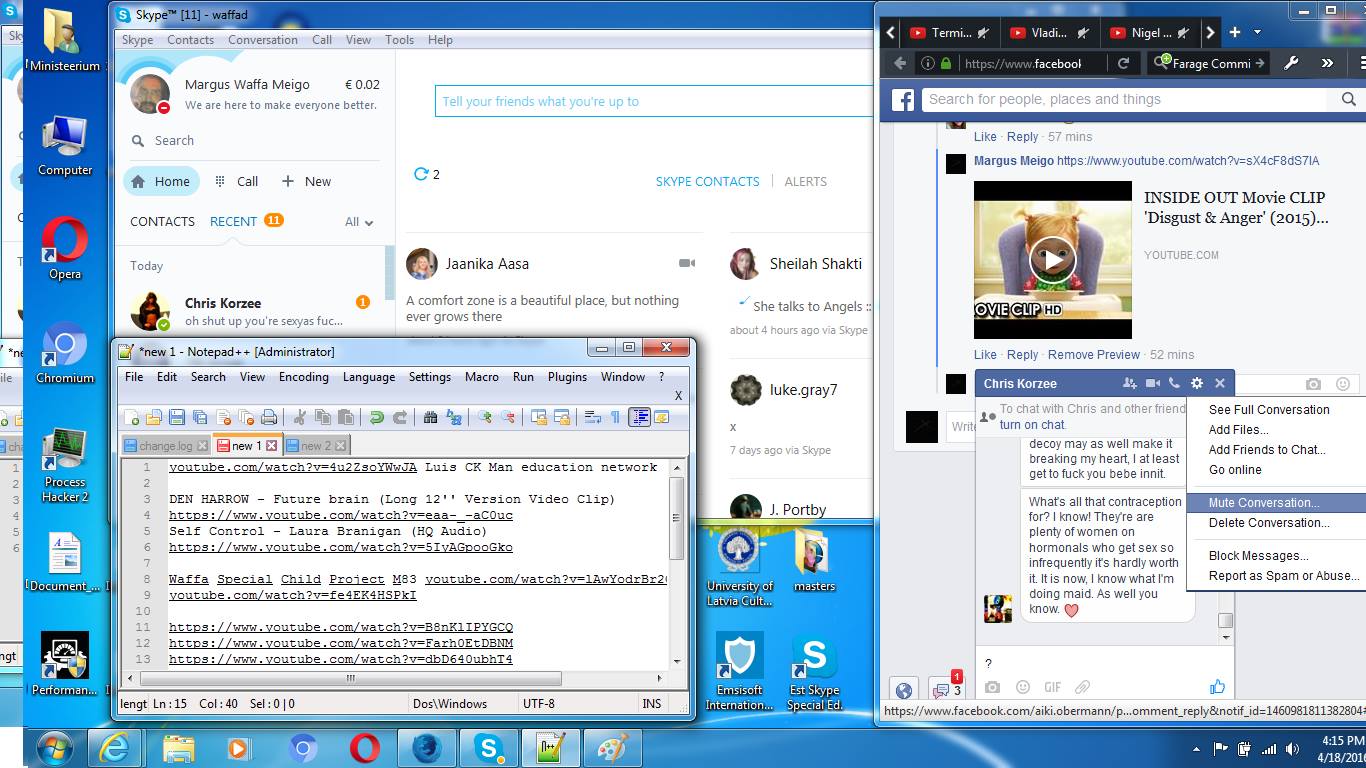Switch to the change.log tab
The height and width of the screenshot is (768, 1366).
165,446
